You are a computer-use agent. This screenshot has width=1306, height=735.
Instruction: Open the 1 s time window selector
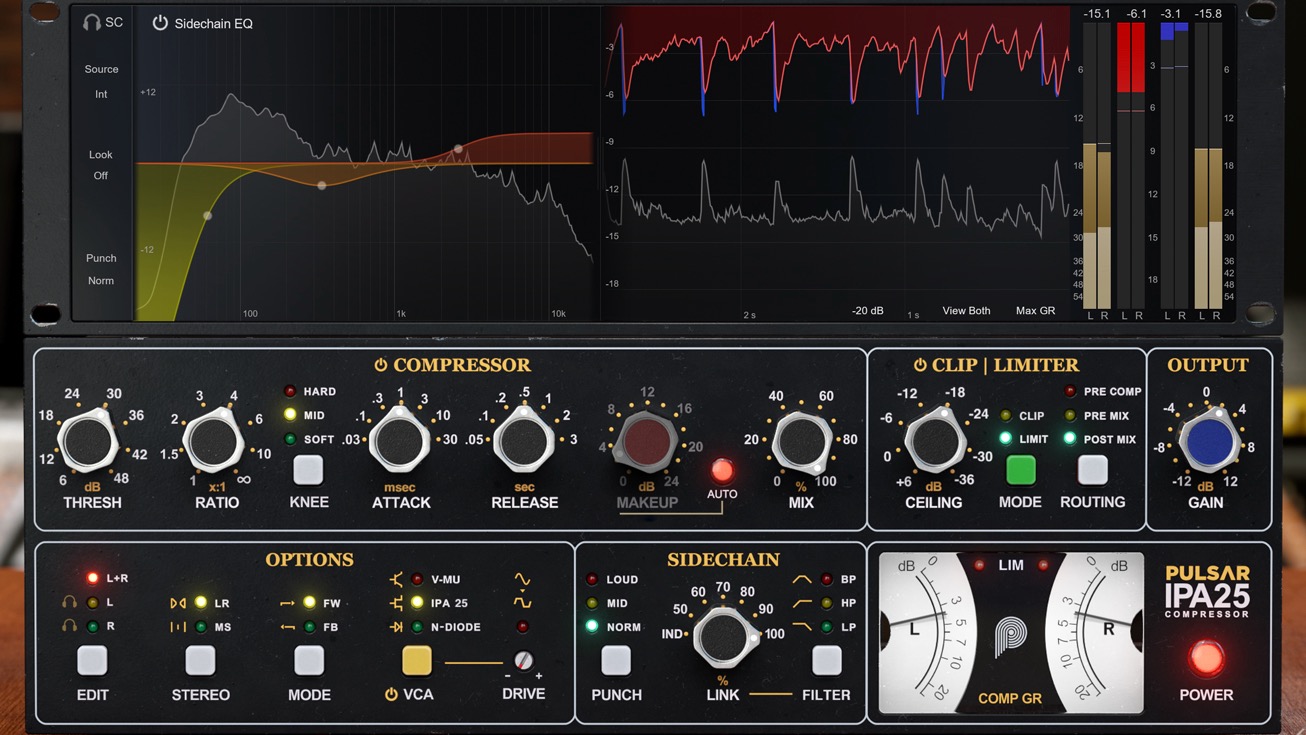pos(913,314)
